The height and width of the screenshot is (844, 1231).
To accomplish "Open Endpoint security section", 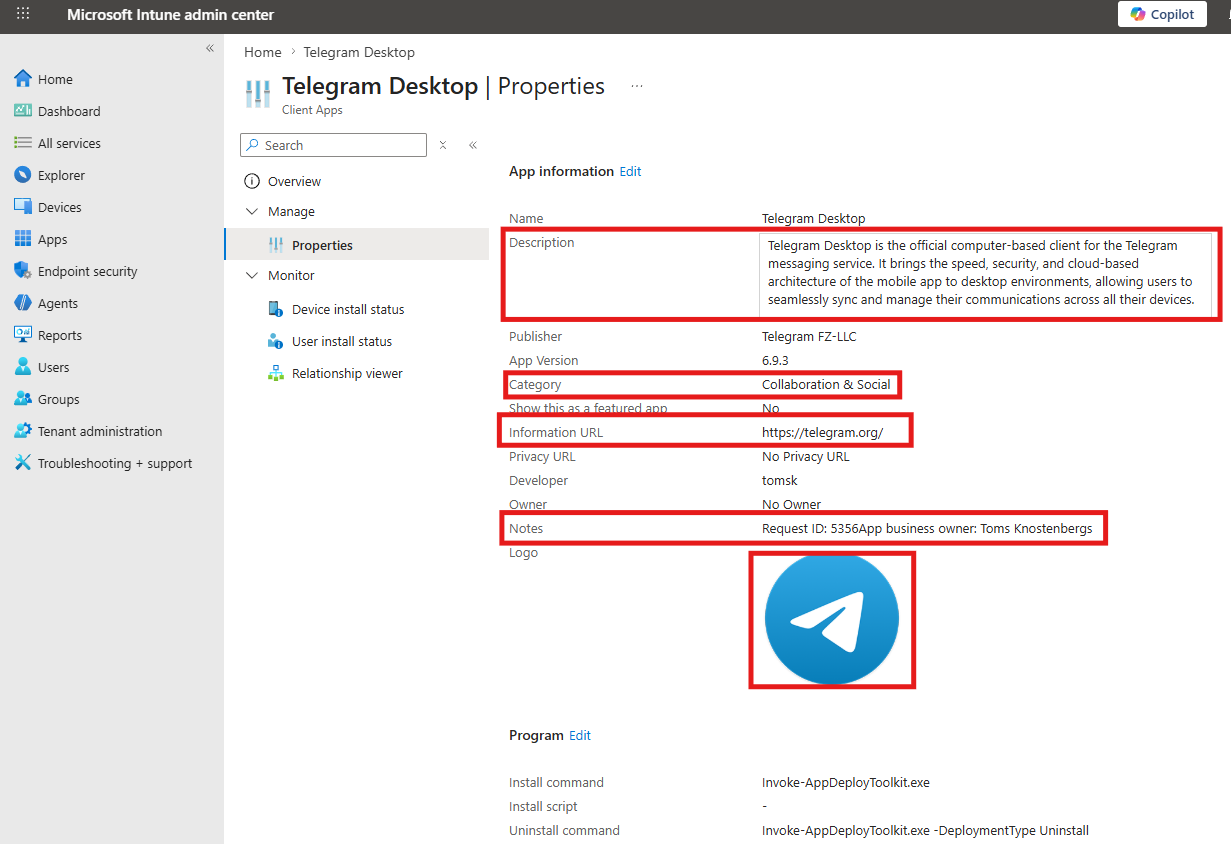I will 88,271.
